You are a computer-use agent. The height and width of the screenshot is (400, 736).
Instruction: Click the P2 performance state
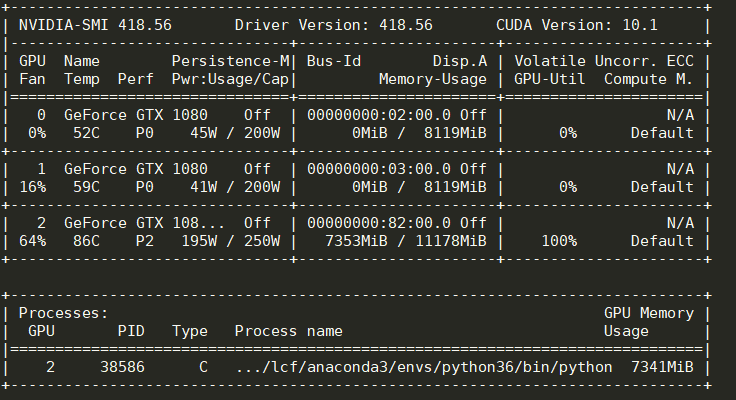pos(145,240)
